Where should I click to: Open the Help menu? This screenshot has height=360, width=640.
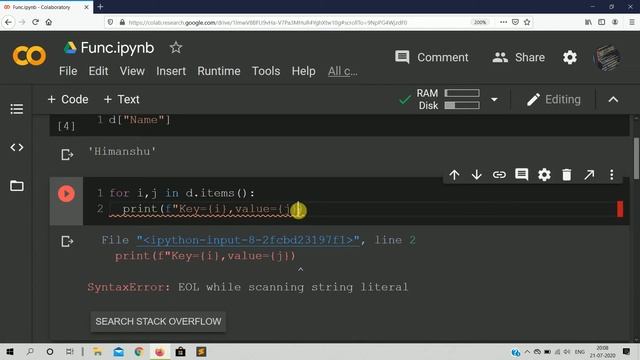pos(303,71)
